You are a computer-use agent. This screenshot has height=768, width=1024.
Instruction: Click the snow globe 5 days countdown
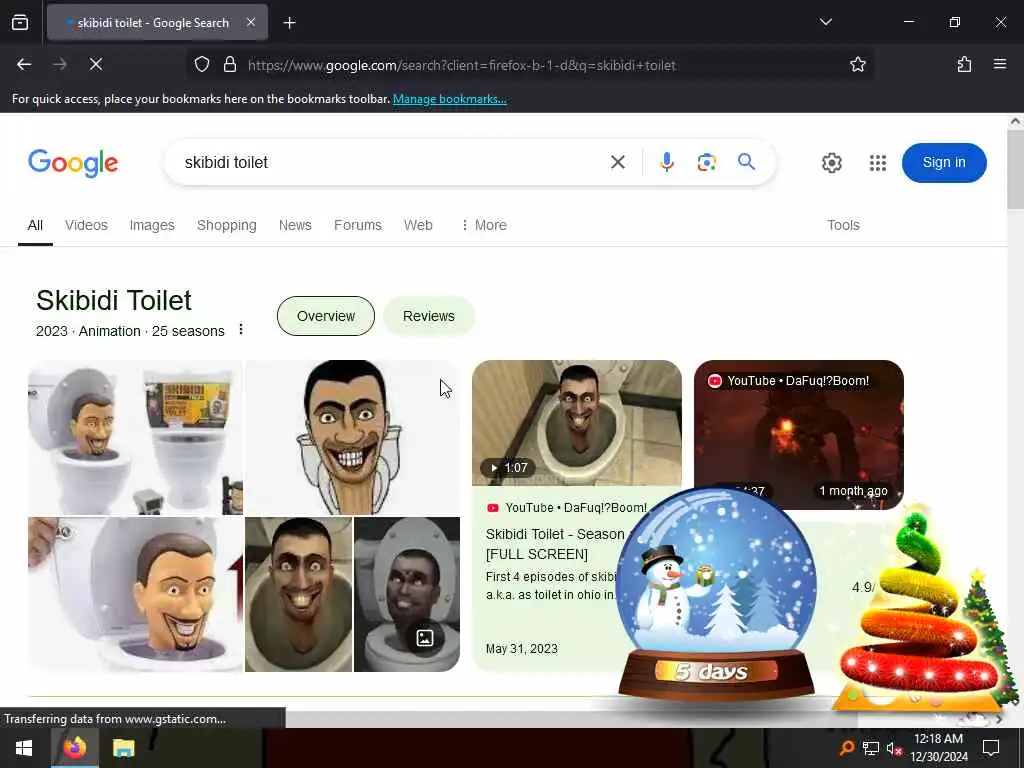click(x=716, y=594)
